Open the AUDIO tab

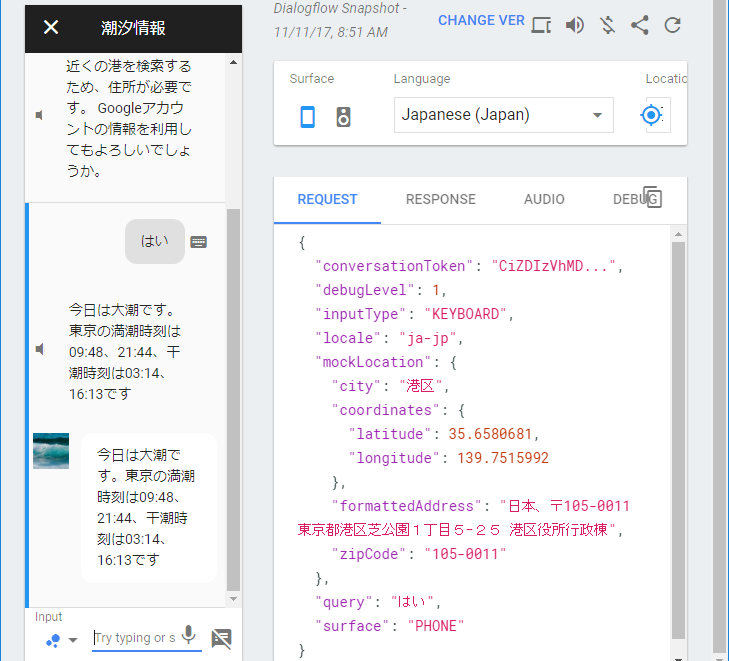tap(544, 199)
